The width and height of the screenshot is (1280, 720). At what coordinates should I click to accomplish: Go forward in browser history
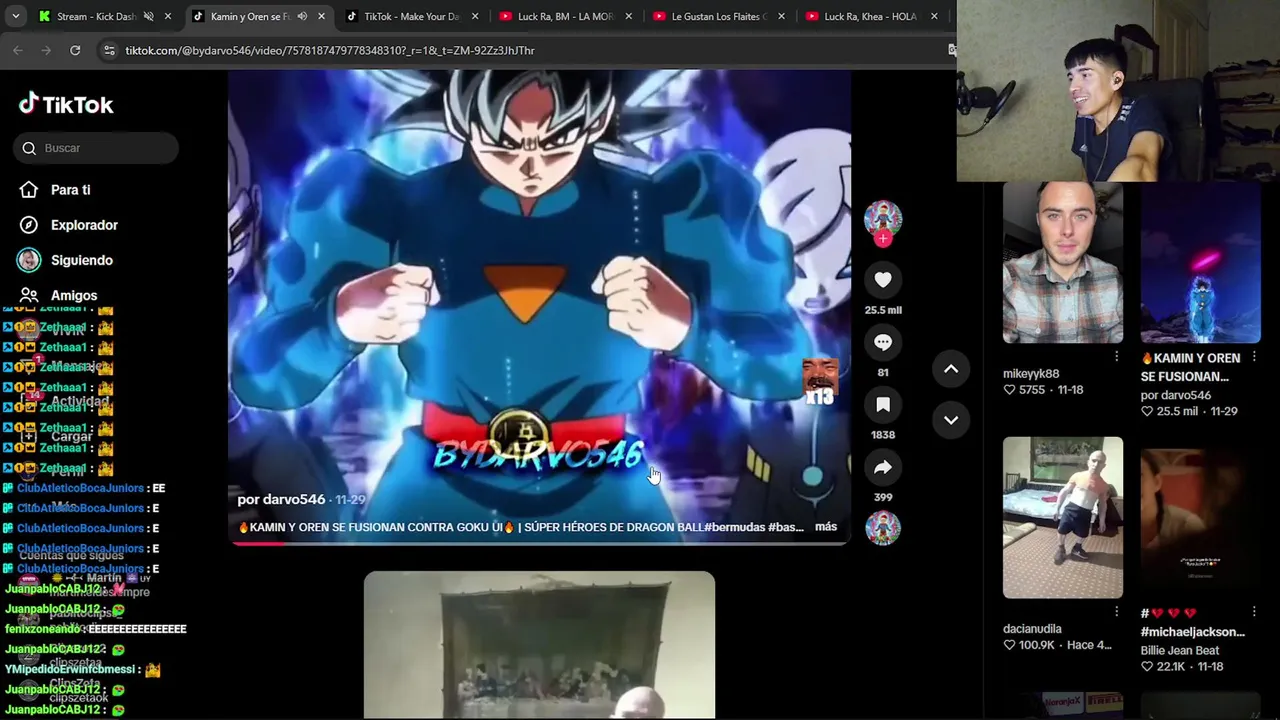(46, 50)
